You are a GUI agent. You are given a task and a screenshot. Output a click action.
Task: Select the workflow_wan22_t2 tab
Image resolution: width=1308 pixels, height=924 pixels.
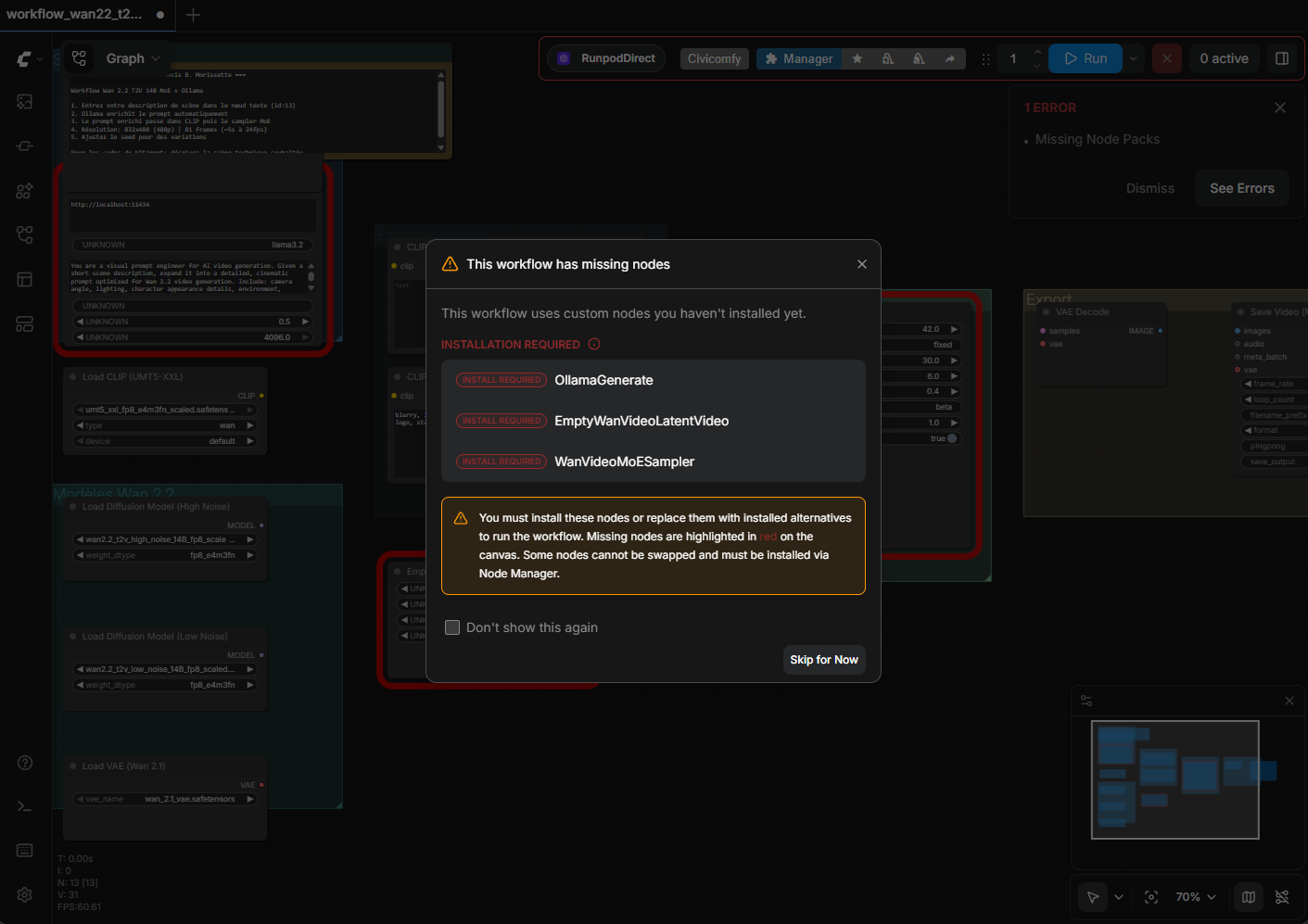74,14
